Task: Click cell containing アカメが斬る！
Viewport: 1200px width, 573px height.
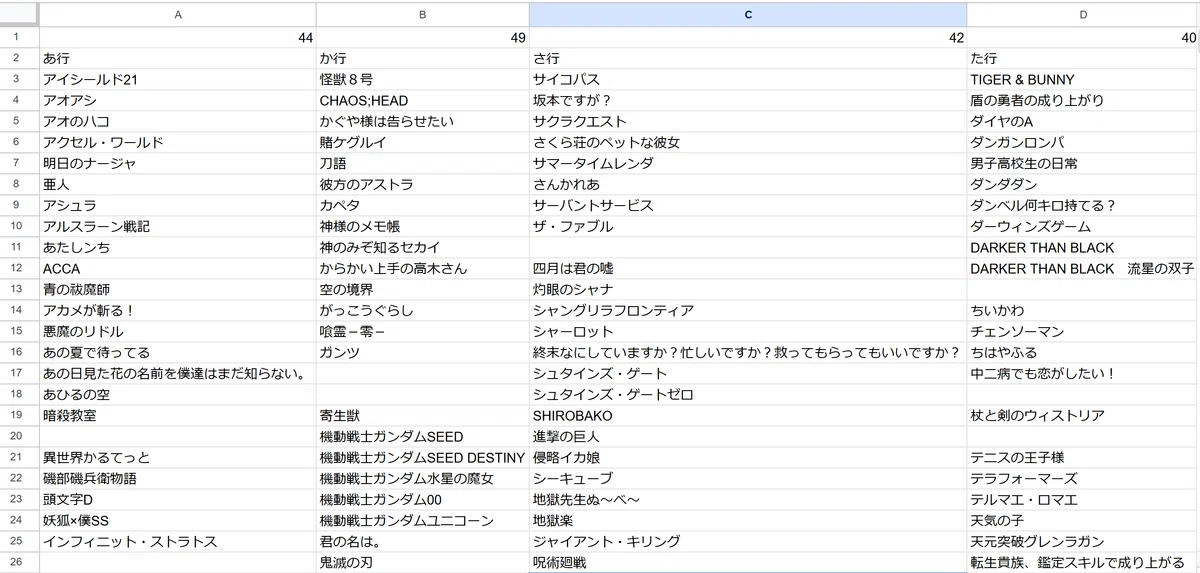Action: (x=178, y=311)
